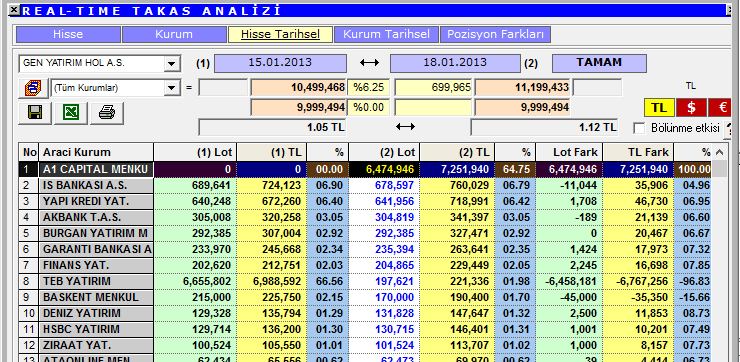The height and width of the screenshot is (362, 740).
Task: Print the takas analysis table
Action: click(x=107, y=113)
